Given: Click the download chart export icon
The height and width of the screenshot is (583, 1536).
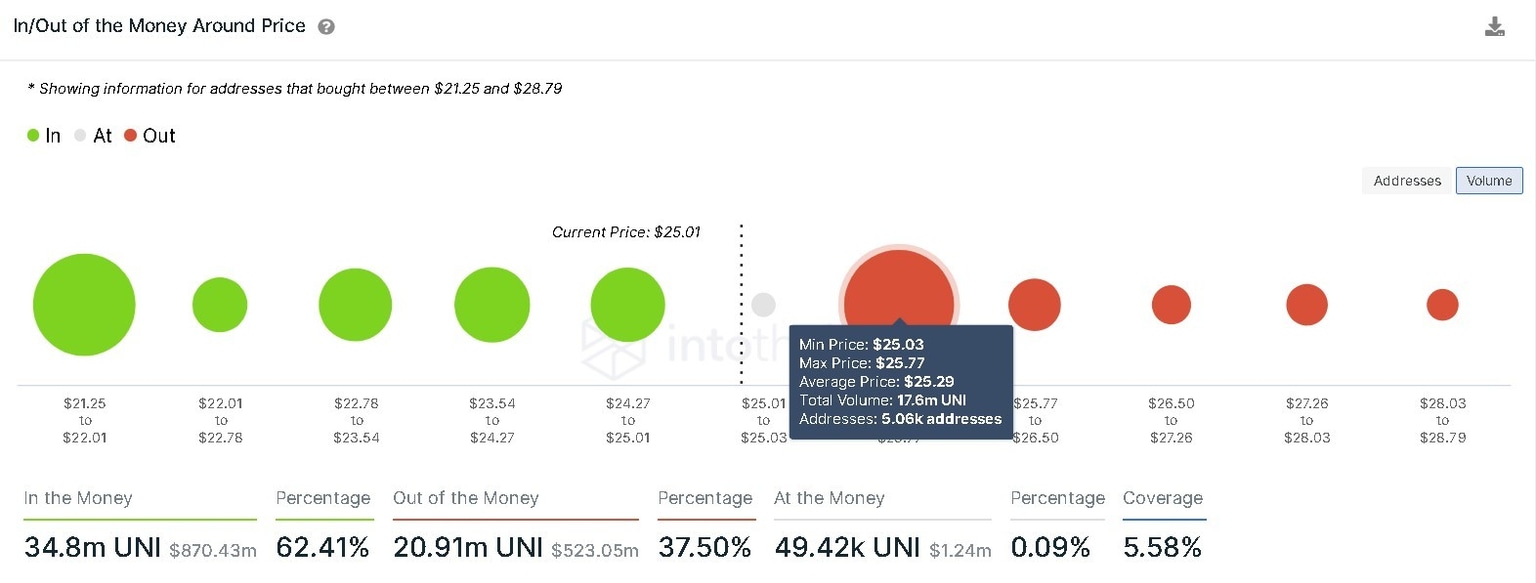Looking at the screenshot, I should click(x=1495, y=27).
